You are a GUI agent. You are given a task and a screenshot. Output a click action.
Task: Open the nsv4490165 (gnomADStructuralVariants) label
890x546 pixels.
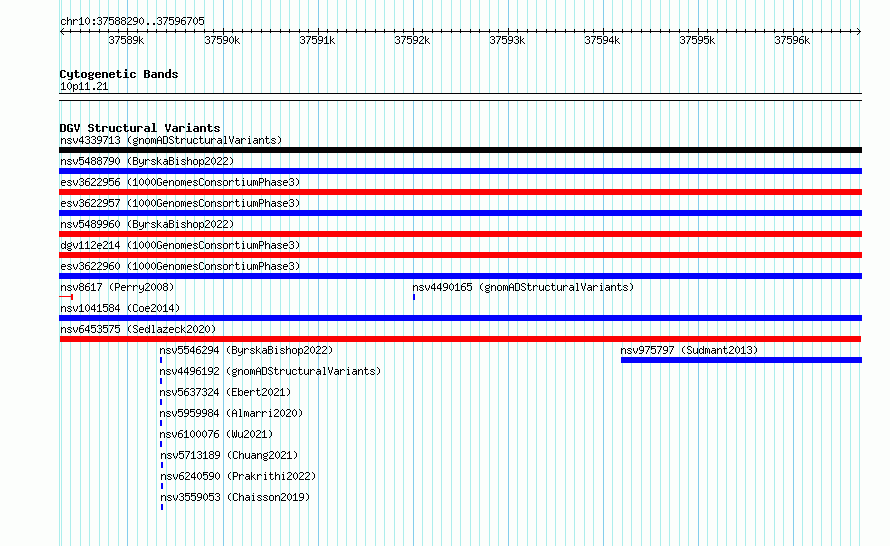click(x=523, y=287)
